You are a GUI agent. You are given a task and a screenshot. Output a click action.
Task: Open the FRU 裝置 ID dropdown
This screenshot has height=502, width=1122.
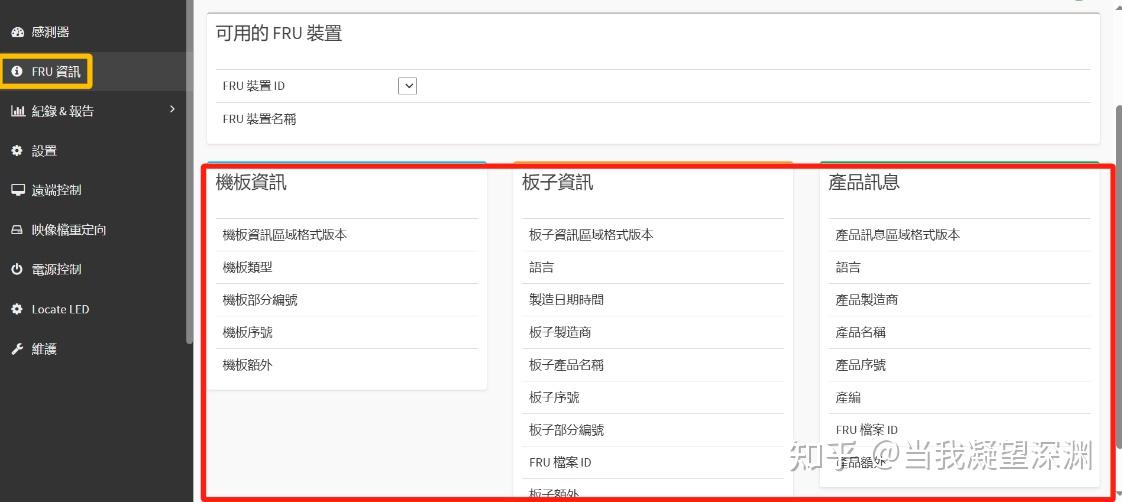tap(407, 86)
